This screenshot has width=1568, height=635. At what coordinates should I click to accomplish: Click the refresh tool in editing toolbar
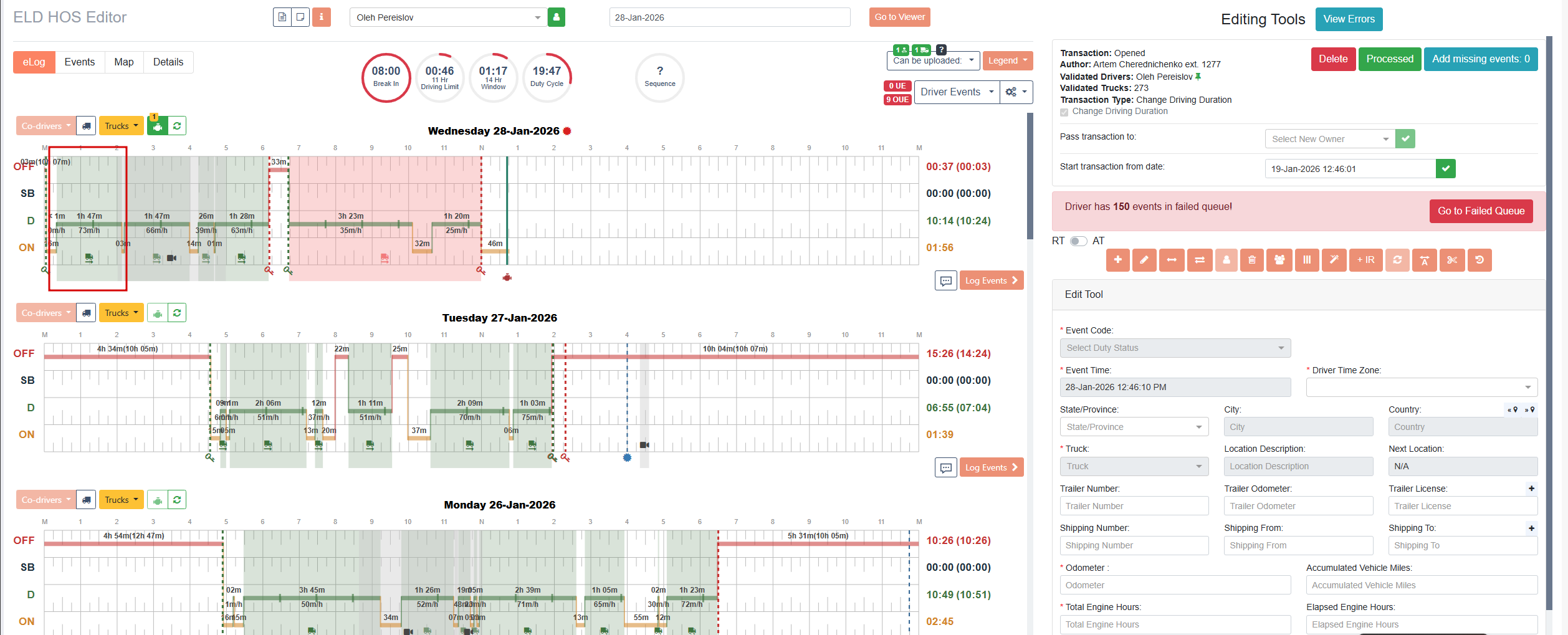click(1397, 260)
